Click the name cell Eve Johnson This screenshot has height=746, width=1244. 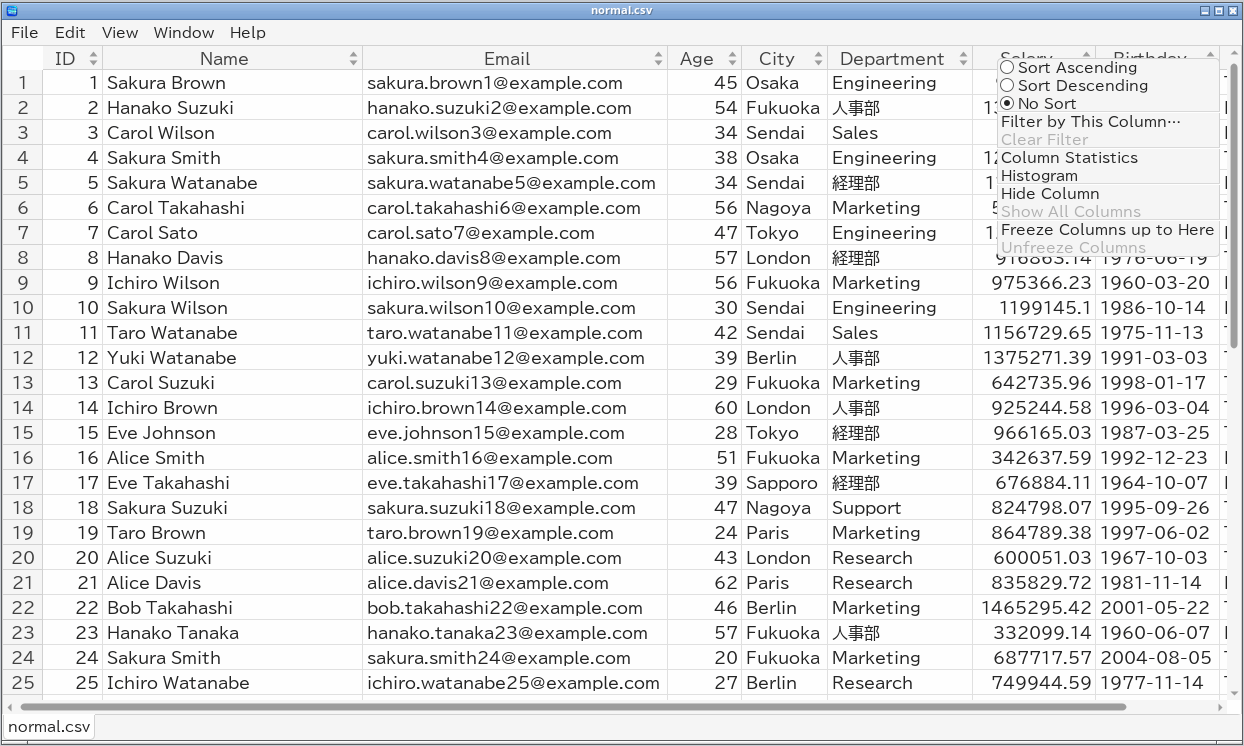pyautogui.click(x=232, y=433)
